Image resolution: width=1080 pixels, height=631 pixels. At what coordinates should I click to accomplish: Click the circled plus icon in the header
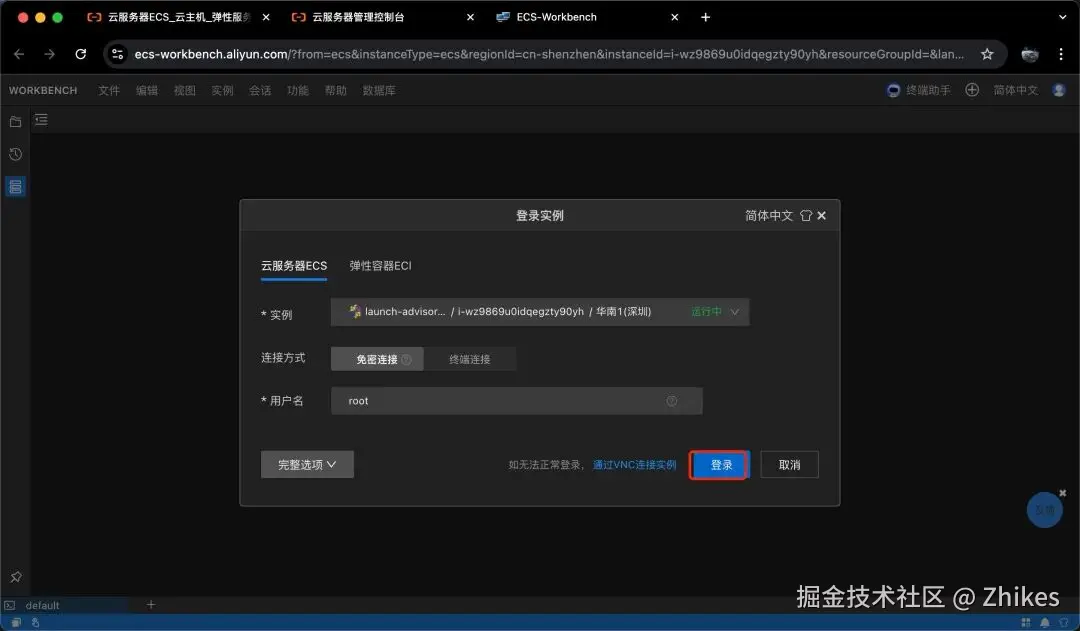tap(972, 90)
